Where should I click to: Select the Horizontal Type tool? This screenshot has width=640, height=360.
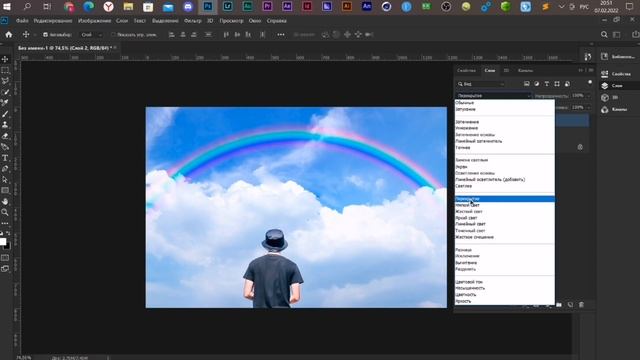click(5, 158)
